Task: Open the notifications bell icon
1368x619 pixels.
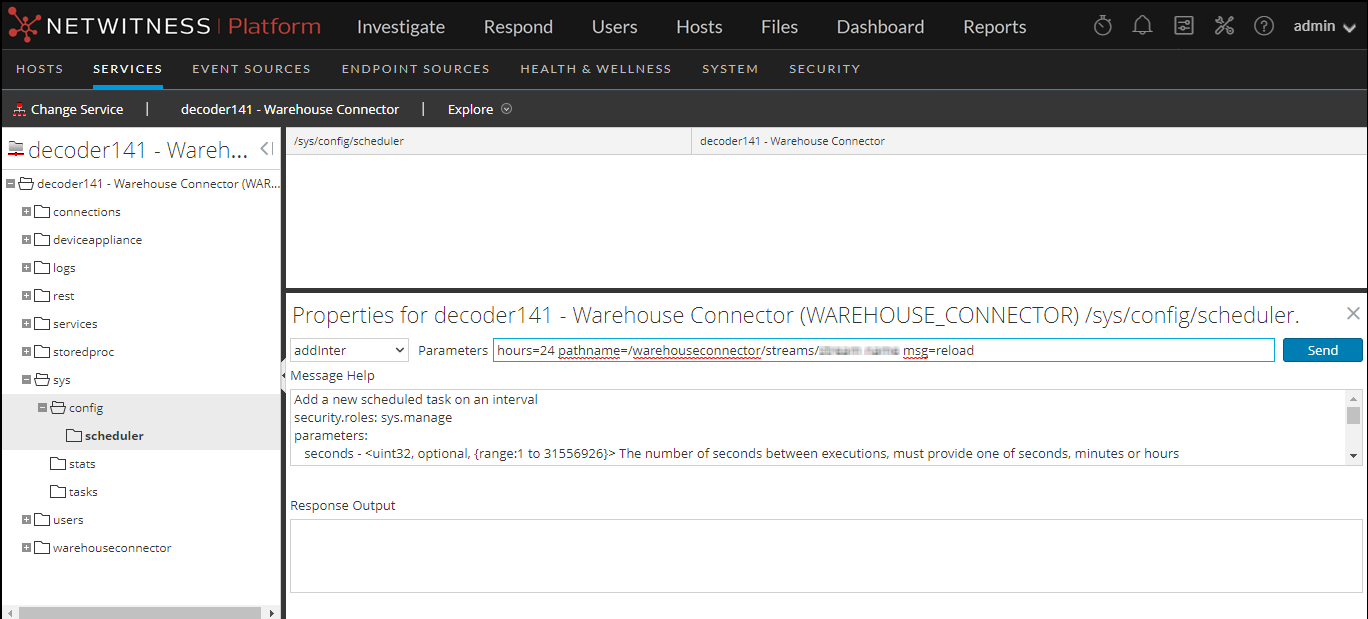Action: pyautogui.click(x=1142, y=27)
